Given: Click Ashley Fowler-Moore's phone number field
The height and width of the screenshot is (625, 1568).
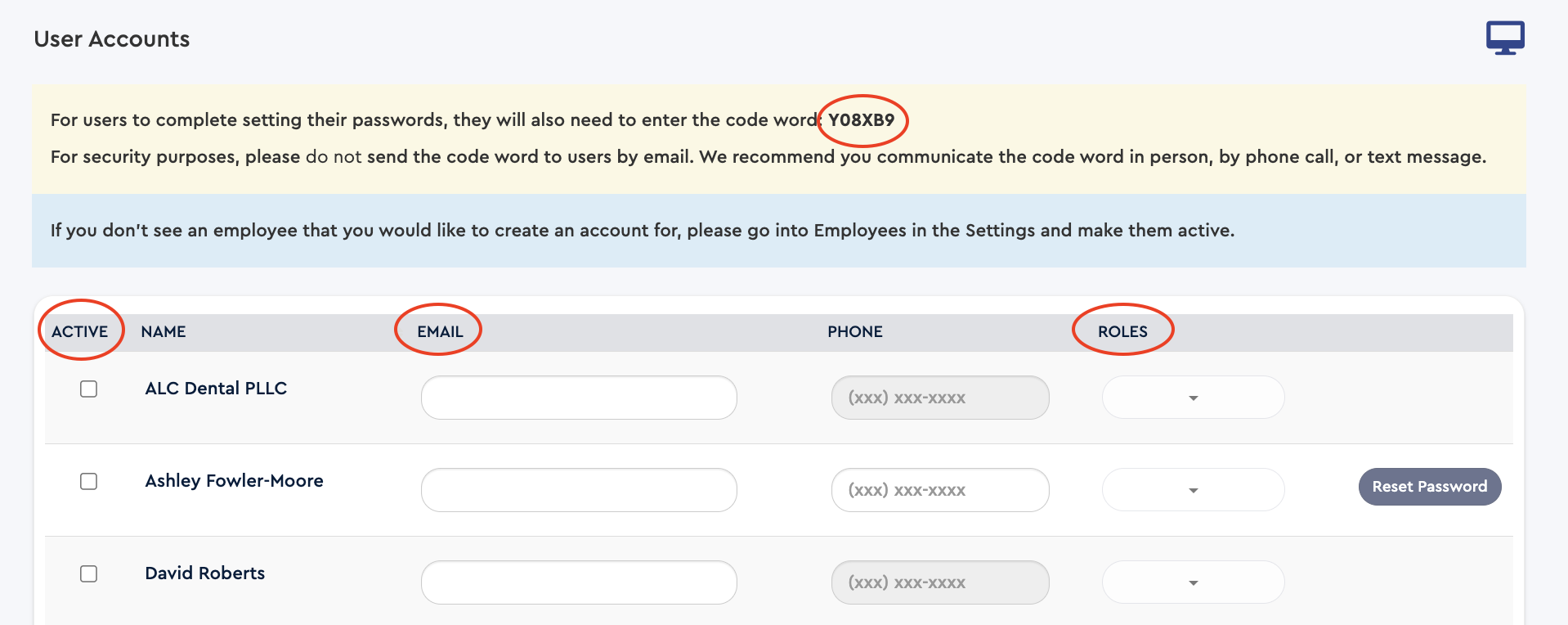Looking at the screenshot, I should click(x=940, y=490).
